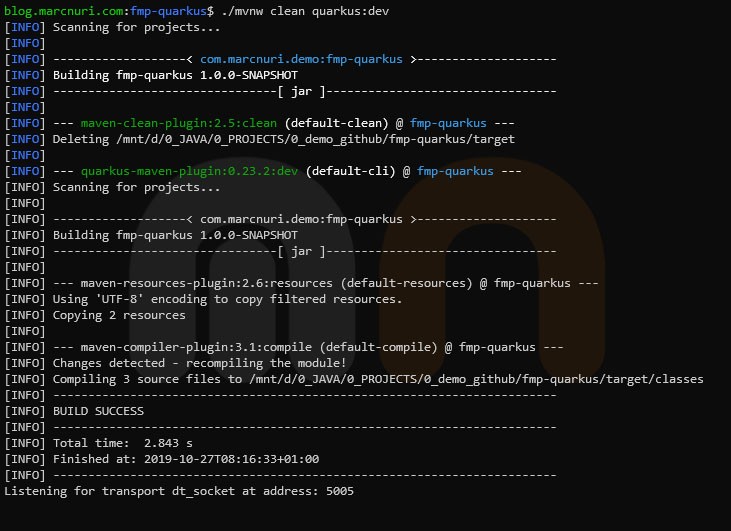Click the Listening for transport dt_socket line

click(179, 491)
